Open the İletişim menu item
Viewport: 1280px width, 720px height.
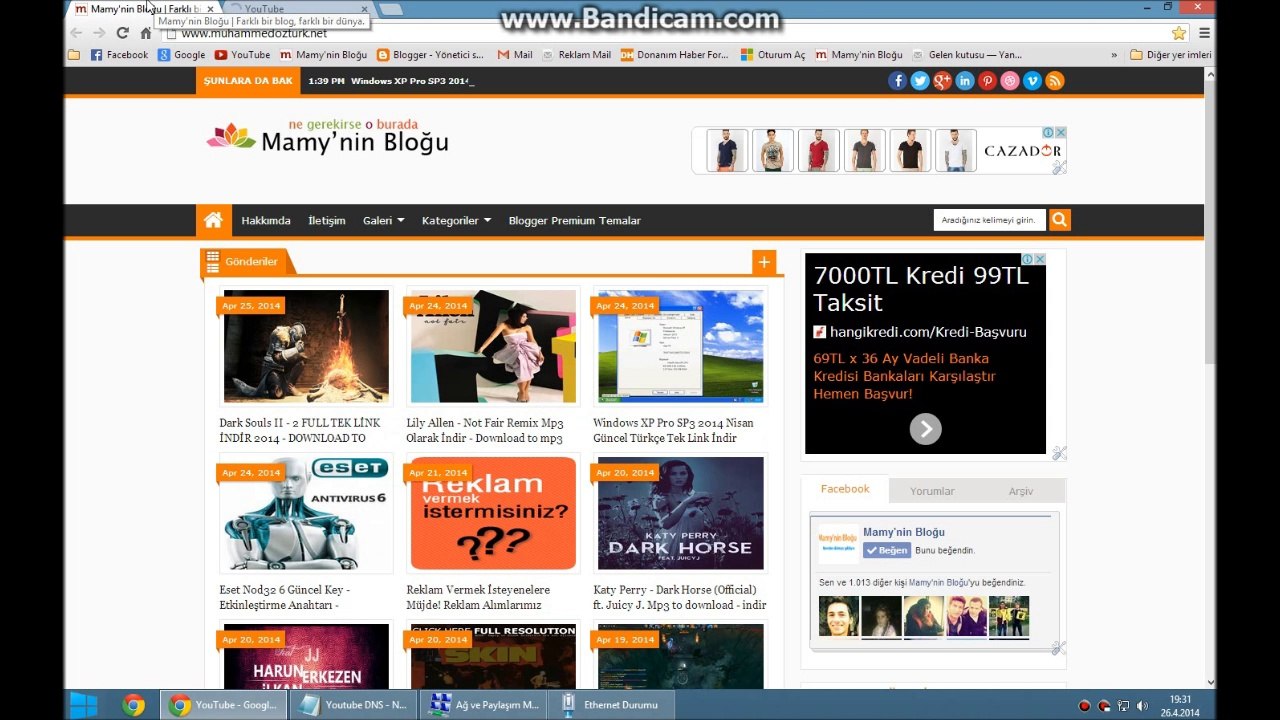point(327,220)
